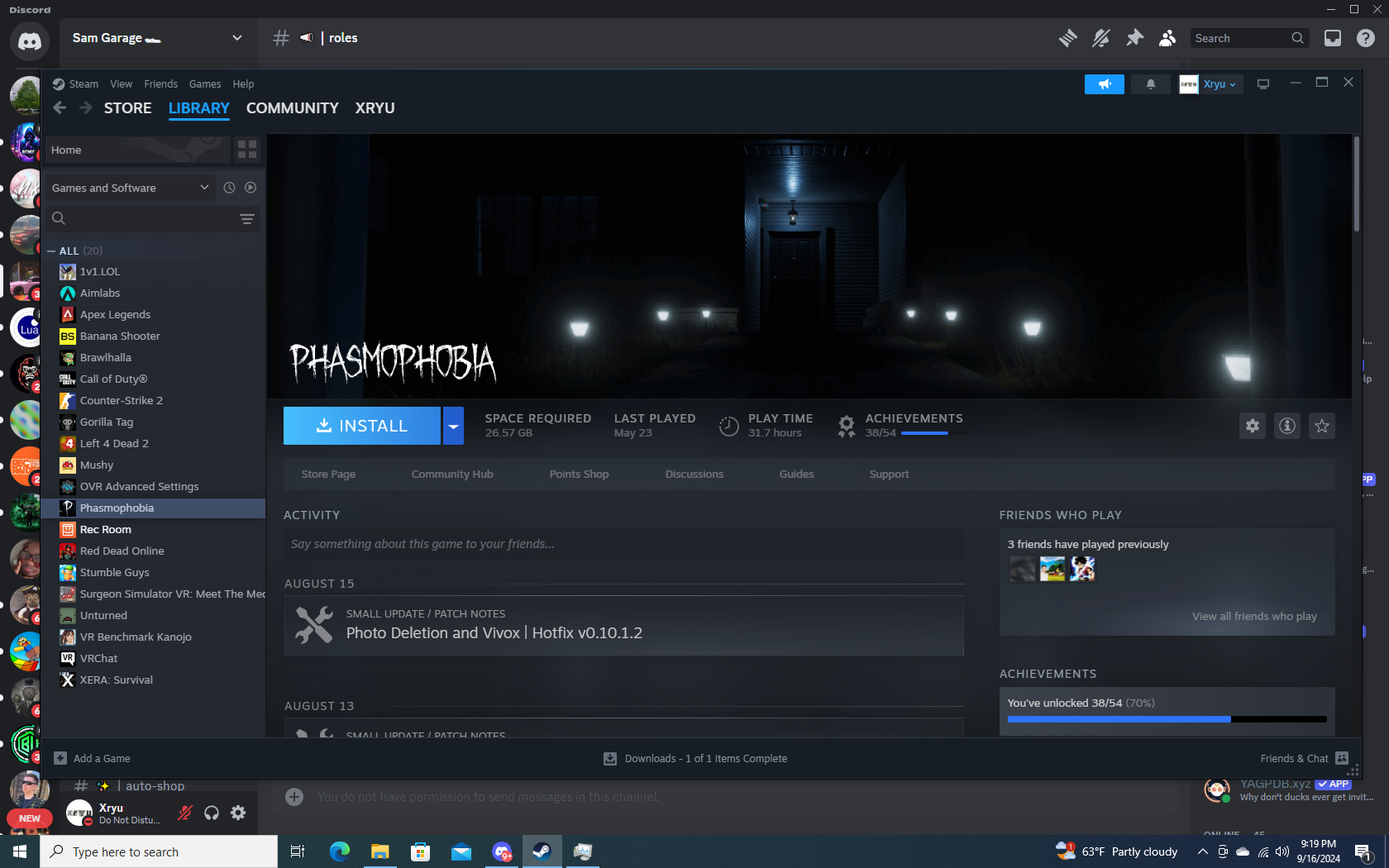Open the Friends menu

coord(160,83)
